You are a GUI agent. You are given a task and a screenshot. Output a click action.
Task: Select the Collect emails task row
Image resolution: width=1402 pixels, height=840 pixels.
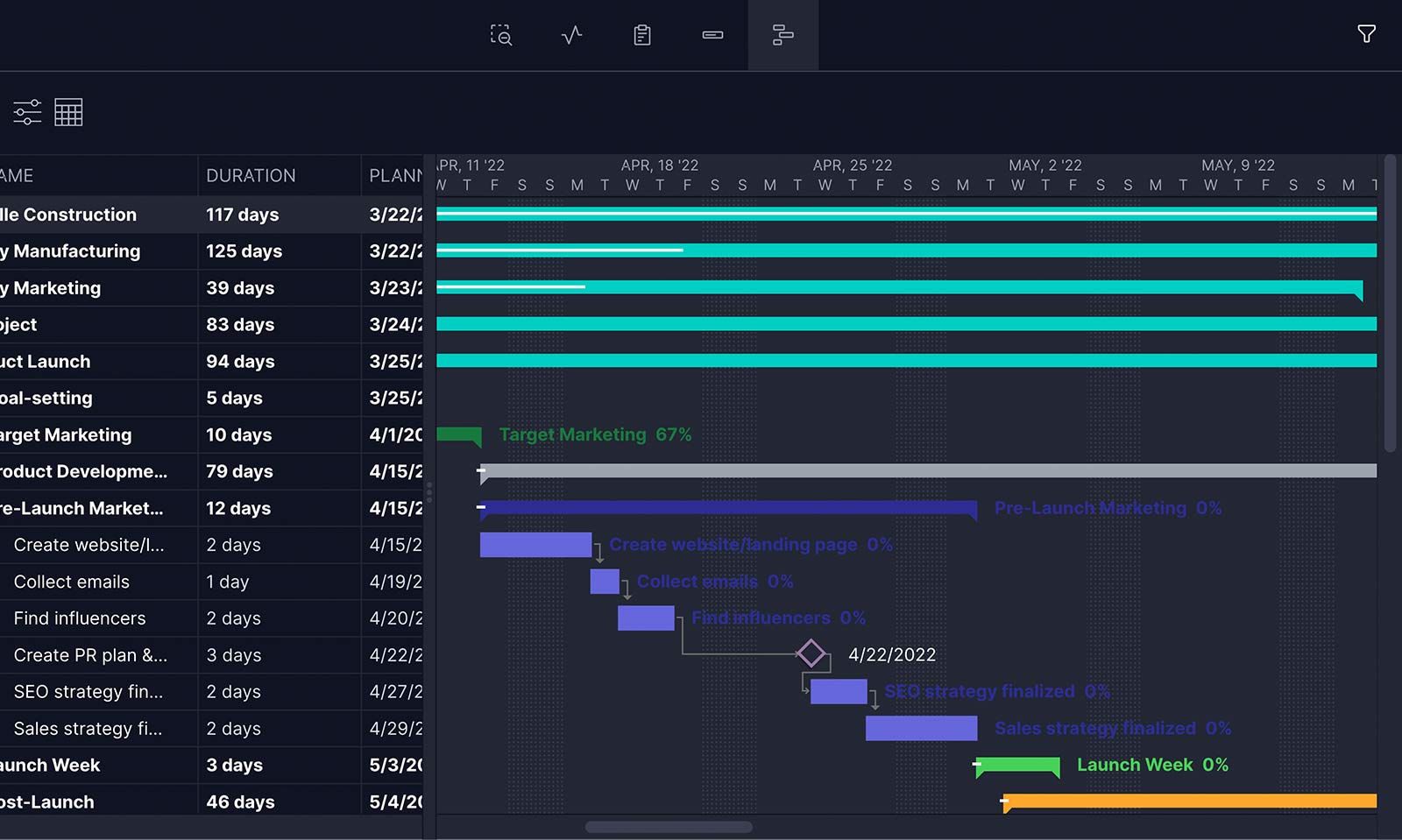[72, 582]
